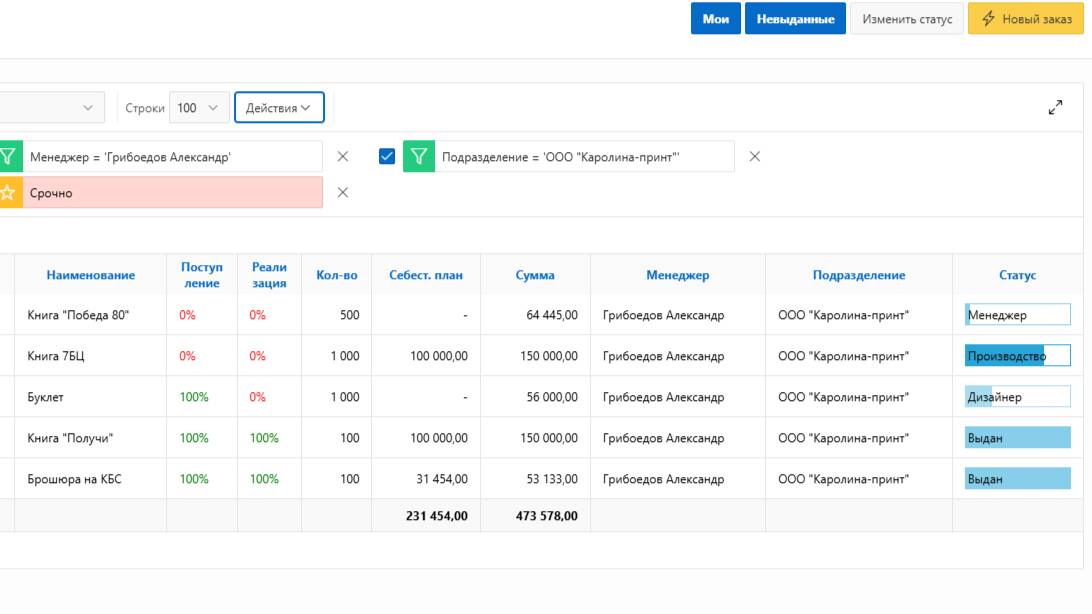This screenshot has height=614, width=1092.
Task: Click green funnel icon of Подразделение filter
Action: (x=419, y=157)
